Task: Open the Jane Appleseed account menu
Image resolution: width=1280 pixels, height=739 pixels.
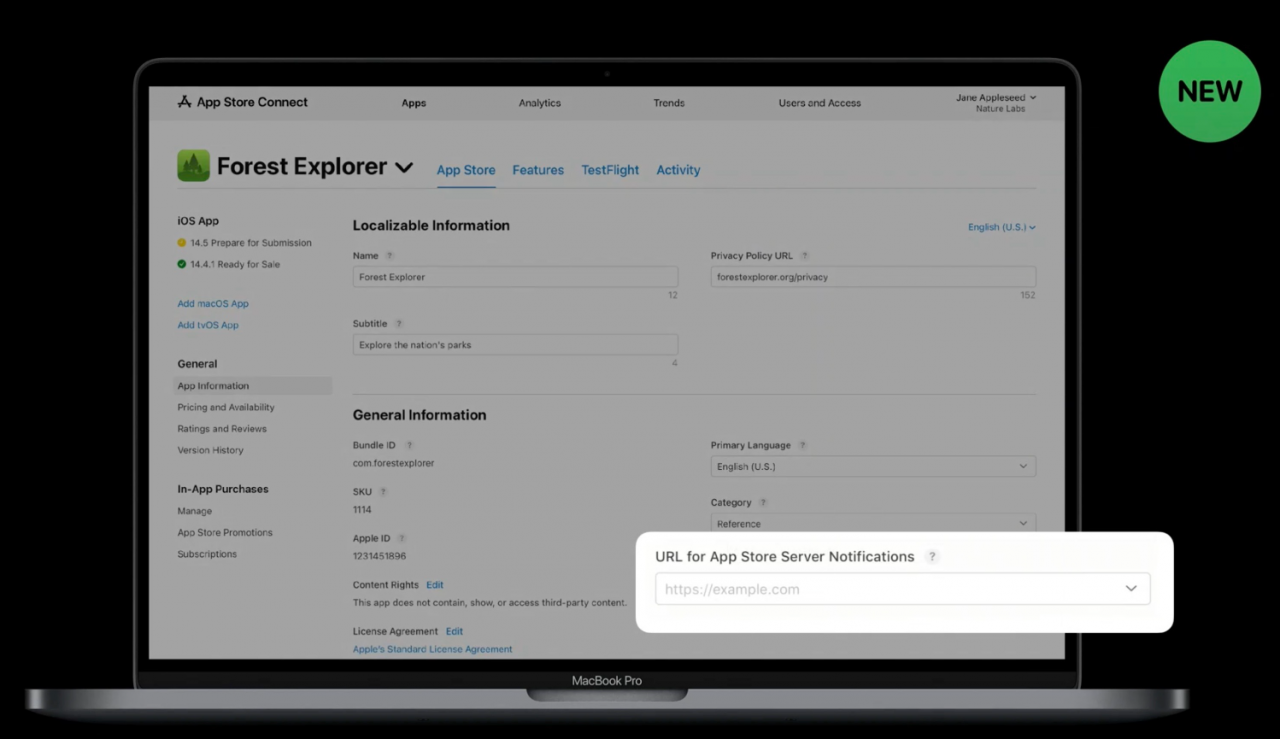Action: click(996, 103)
